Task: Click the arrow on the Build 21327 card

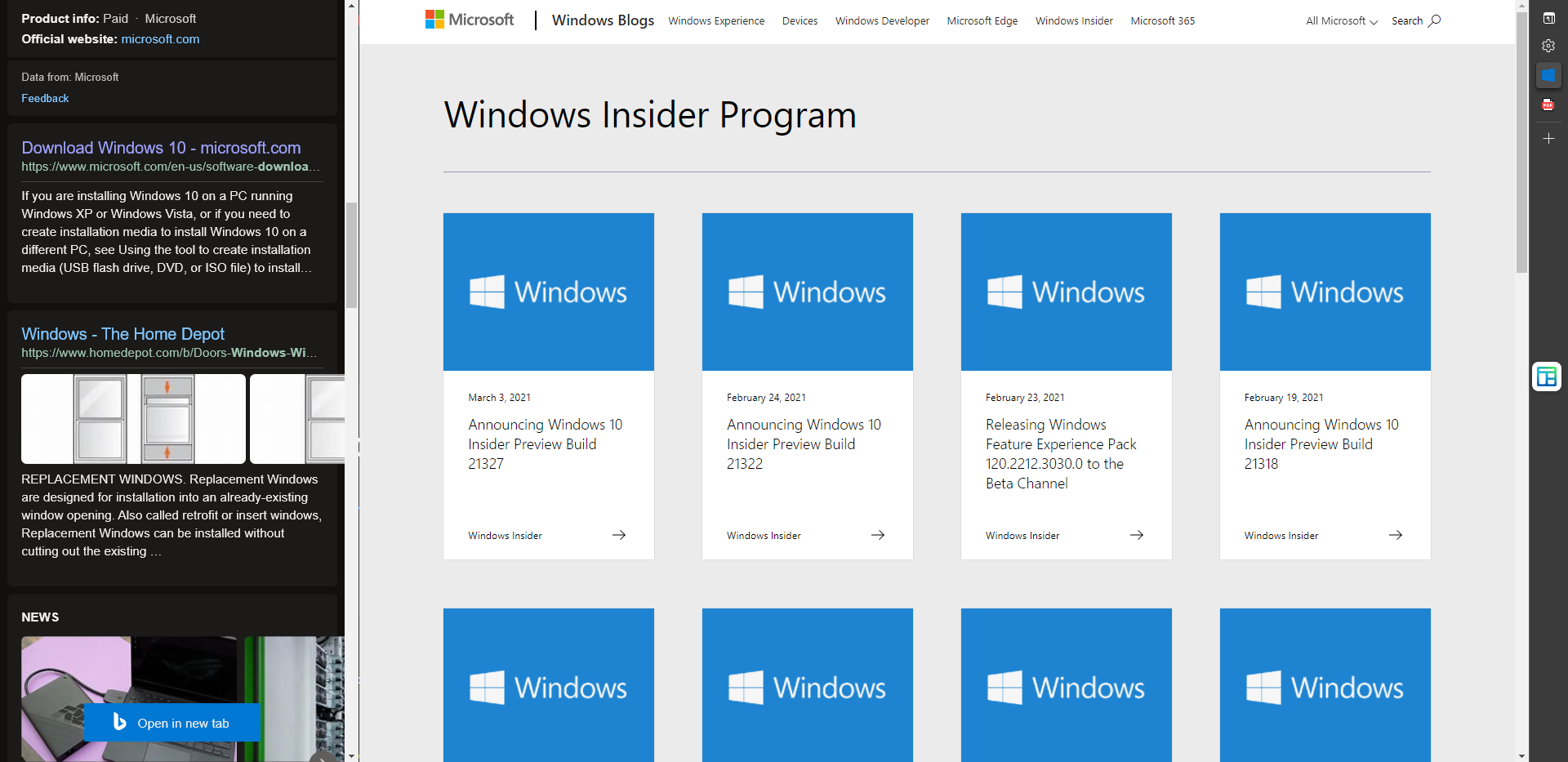Action: (x=618, y=535)
